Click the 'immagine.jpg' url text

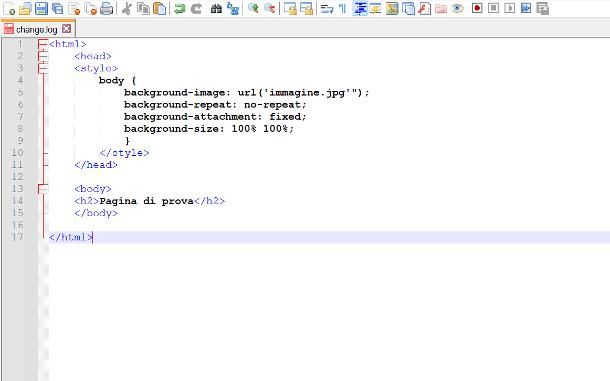(307, 93)
